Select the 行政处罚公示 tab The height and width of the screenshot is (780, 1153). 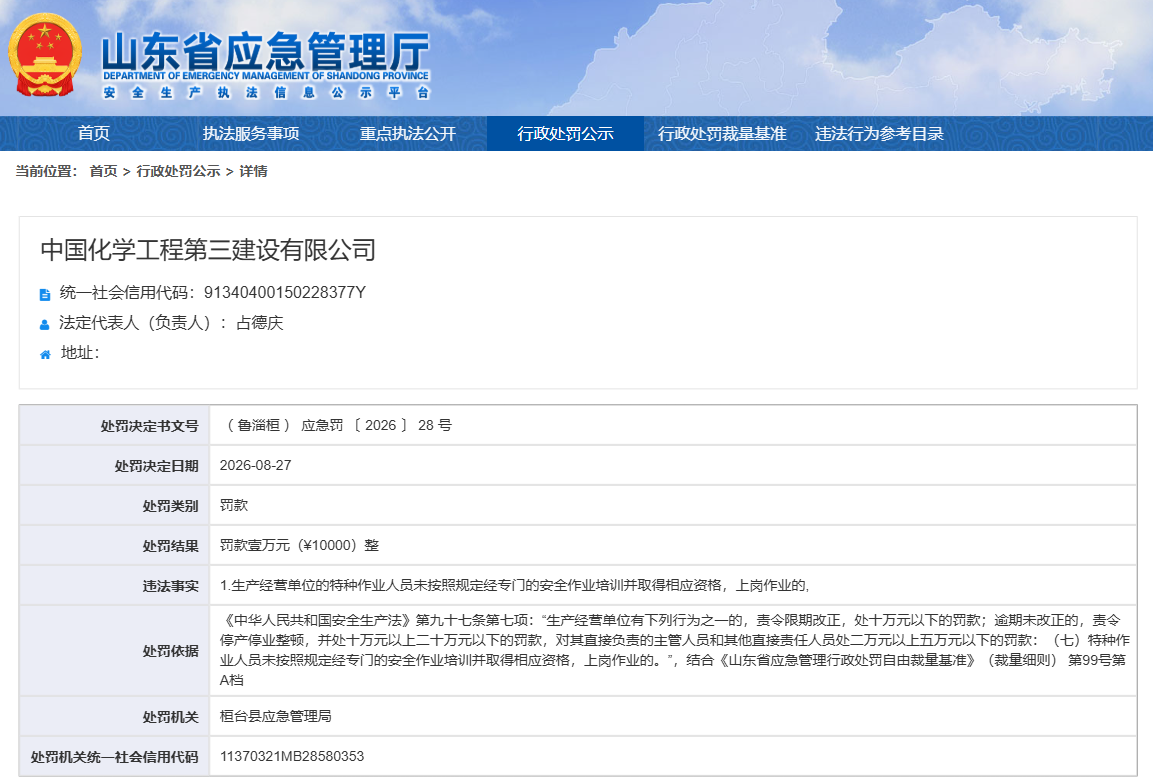coord(565,133)
